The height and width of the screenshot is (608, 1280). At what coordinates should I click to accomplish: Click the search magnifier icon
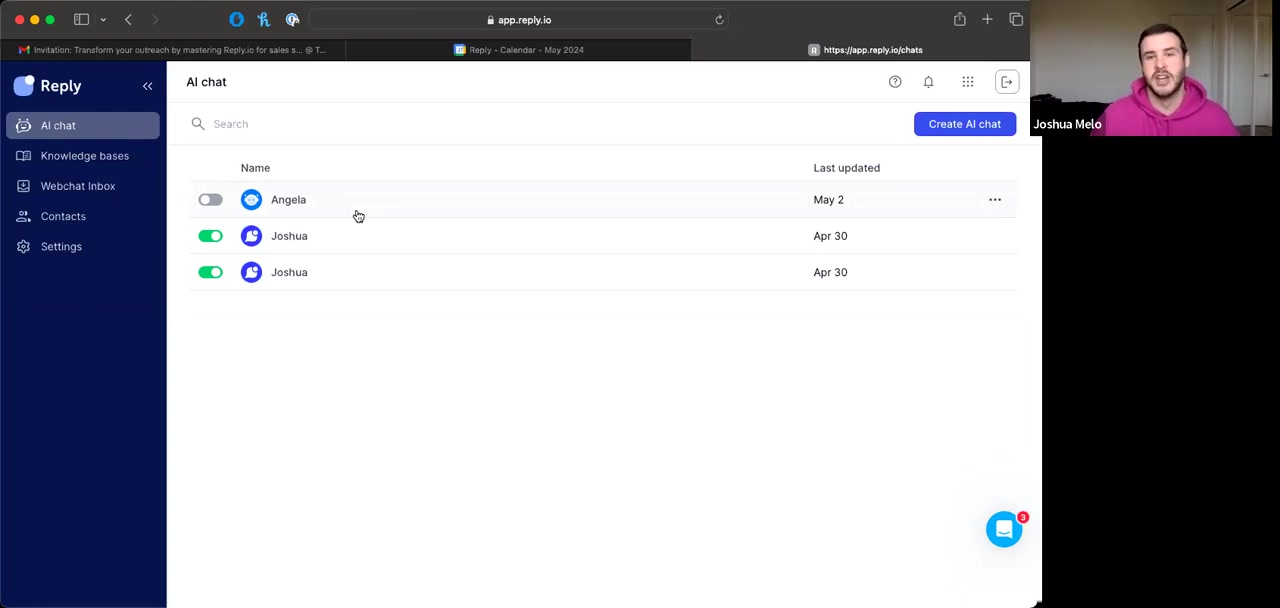tap(198, 124)
